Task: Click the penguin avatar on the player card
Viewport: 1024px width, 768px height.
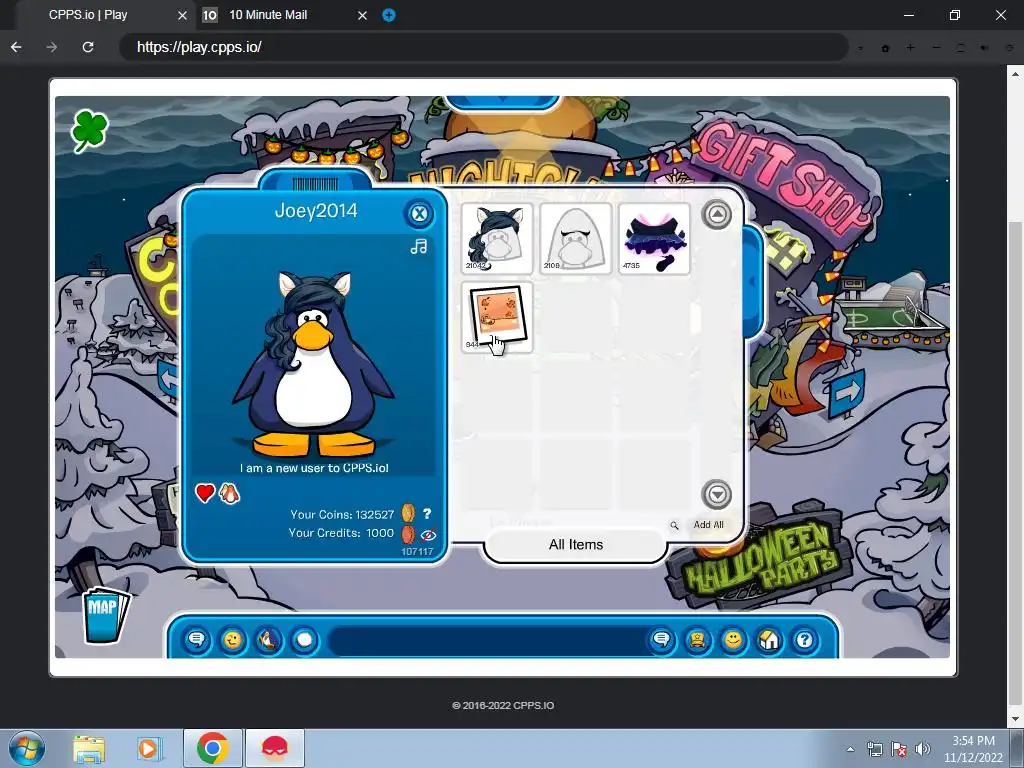Action: [313, 363]
